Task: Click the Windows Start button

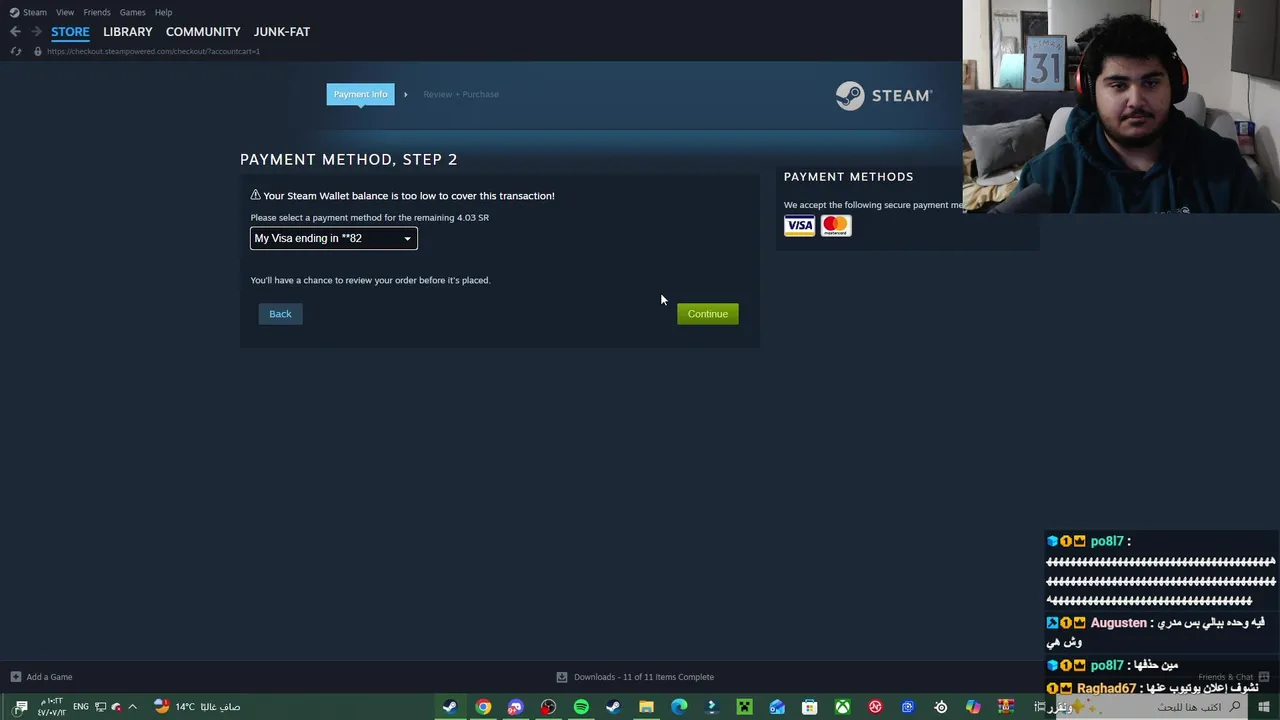Action: point(1264,707)
